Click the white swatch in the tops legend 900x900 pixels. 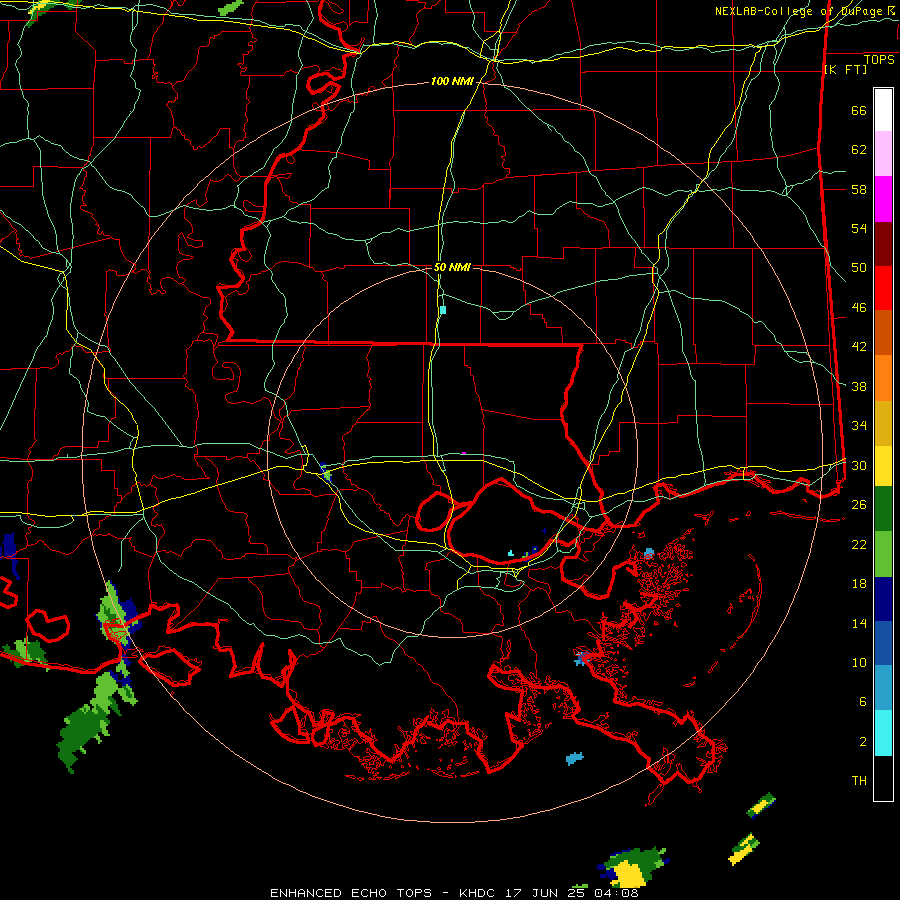tap(883, 110)
